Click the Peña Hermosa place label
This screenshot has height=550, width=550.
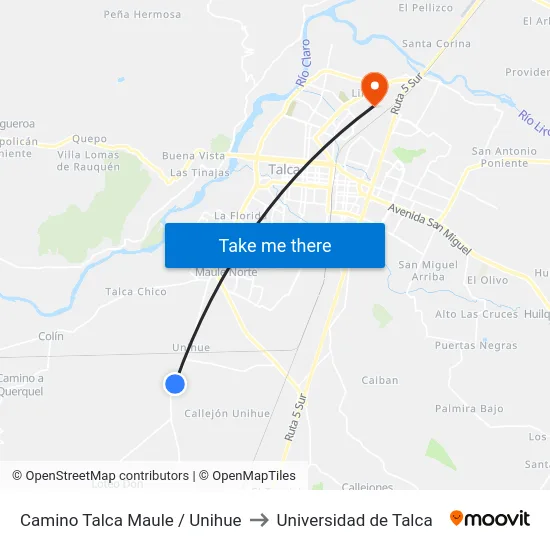(142, 14)
